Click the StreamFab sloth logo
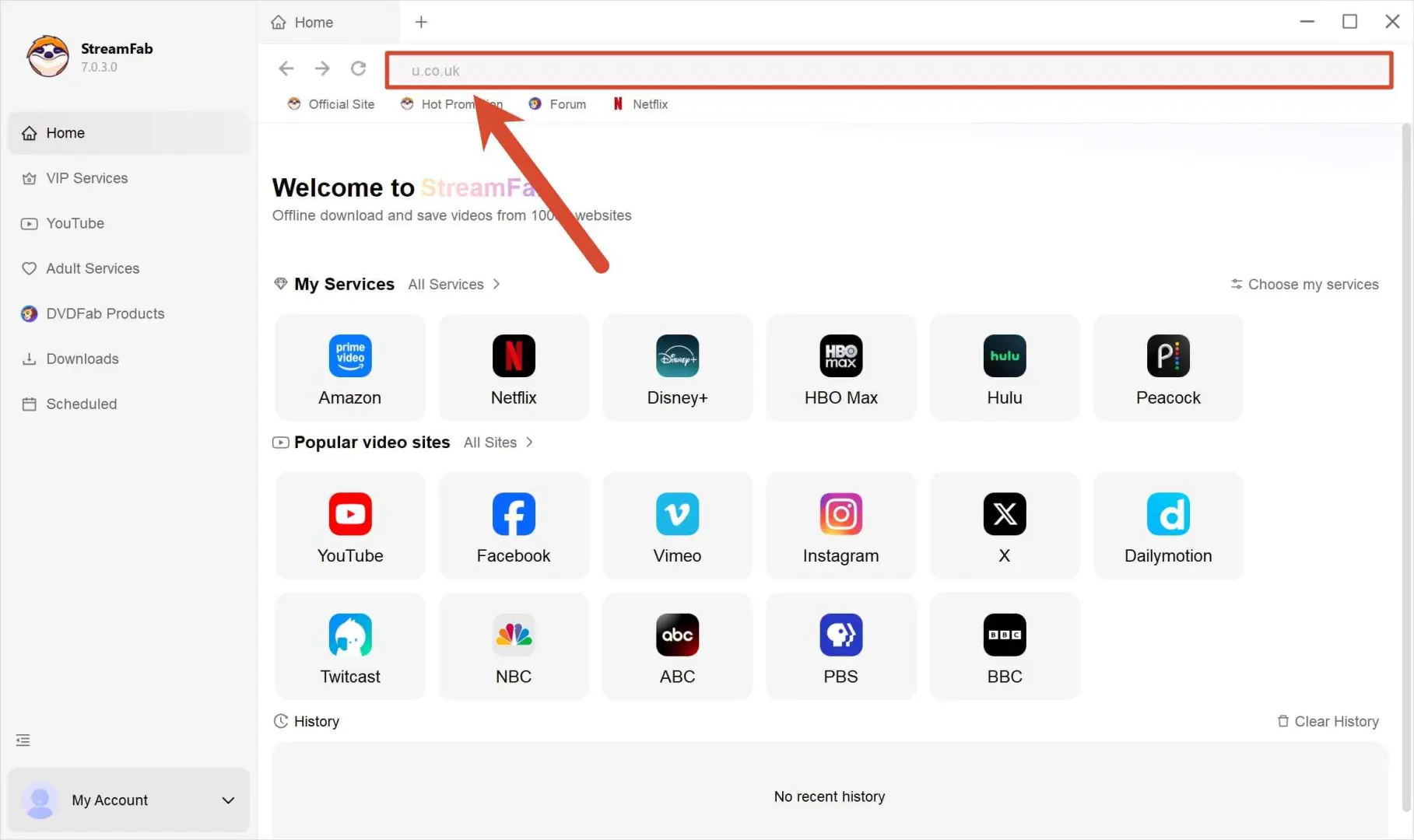1414x840 pixels. pos(47,56)
